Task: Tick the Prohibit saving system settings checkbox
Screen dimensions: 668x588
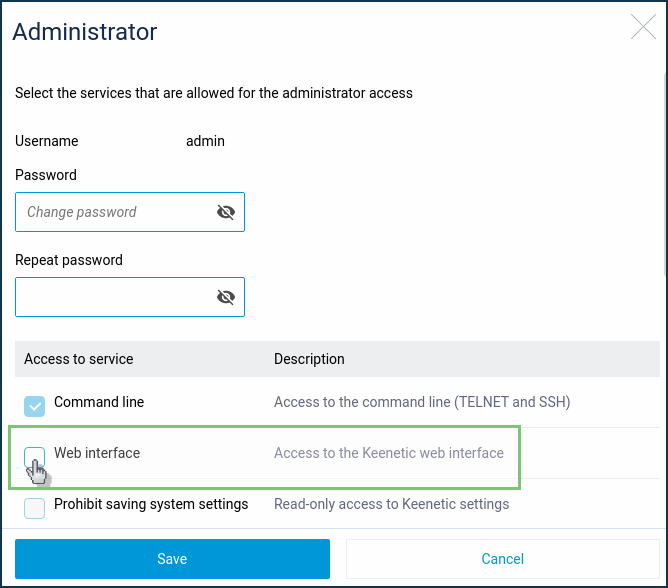Action: [x=35, y=508]
